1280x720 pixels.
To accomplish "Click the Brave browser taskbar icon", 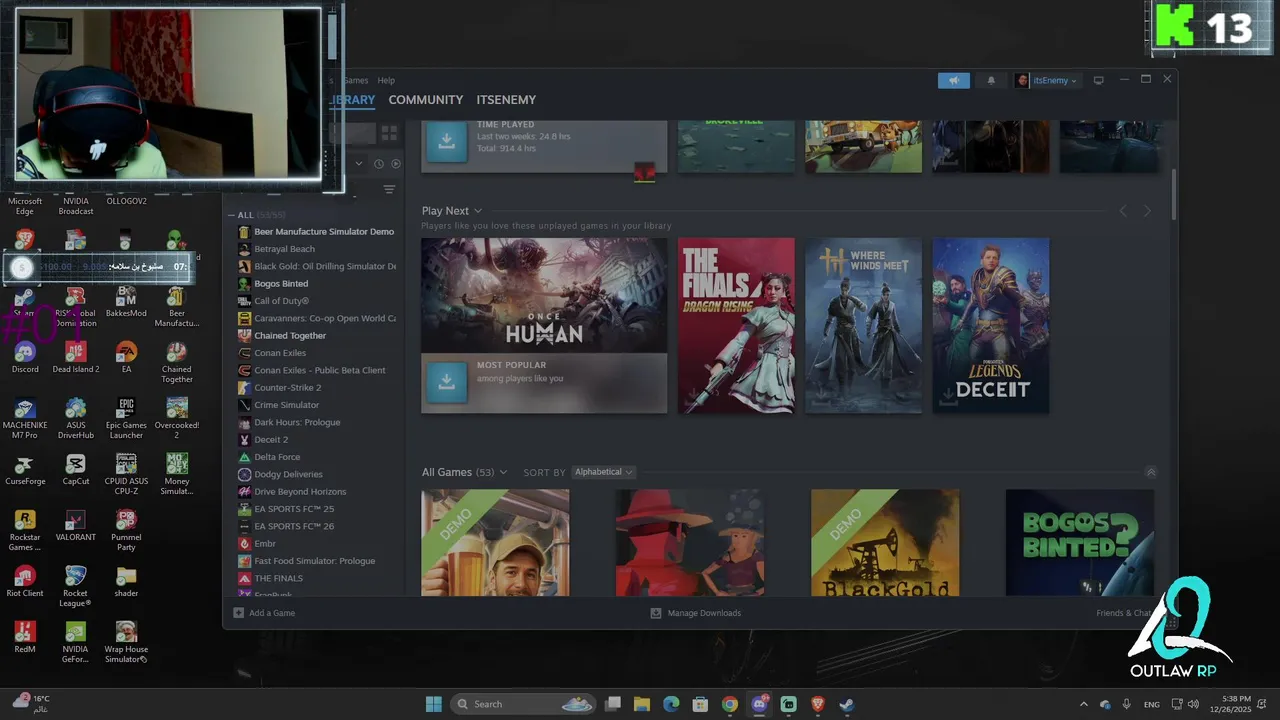I will coord(817,704).
